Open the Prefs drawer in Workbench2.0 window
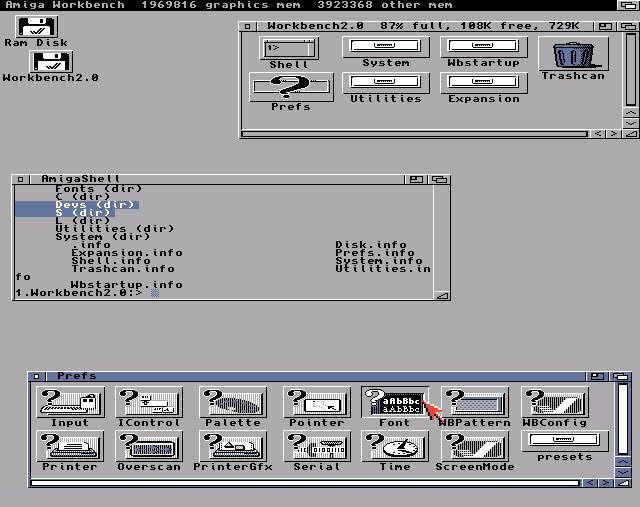 (x=291, y=87)
